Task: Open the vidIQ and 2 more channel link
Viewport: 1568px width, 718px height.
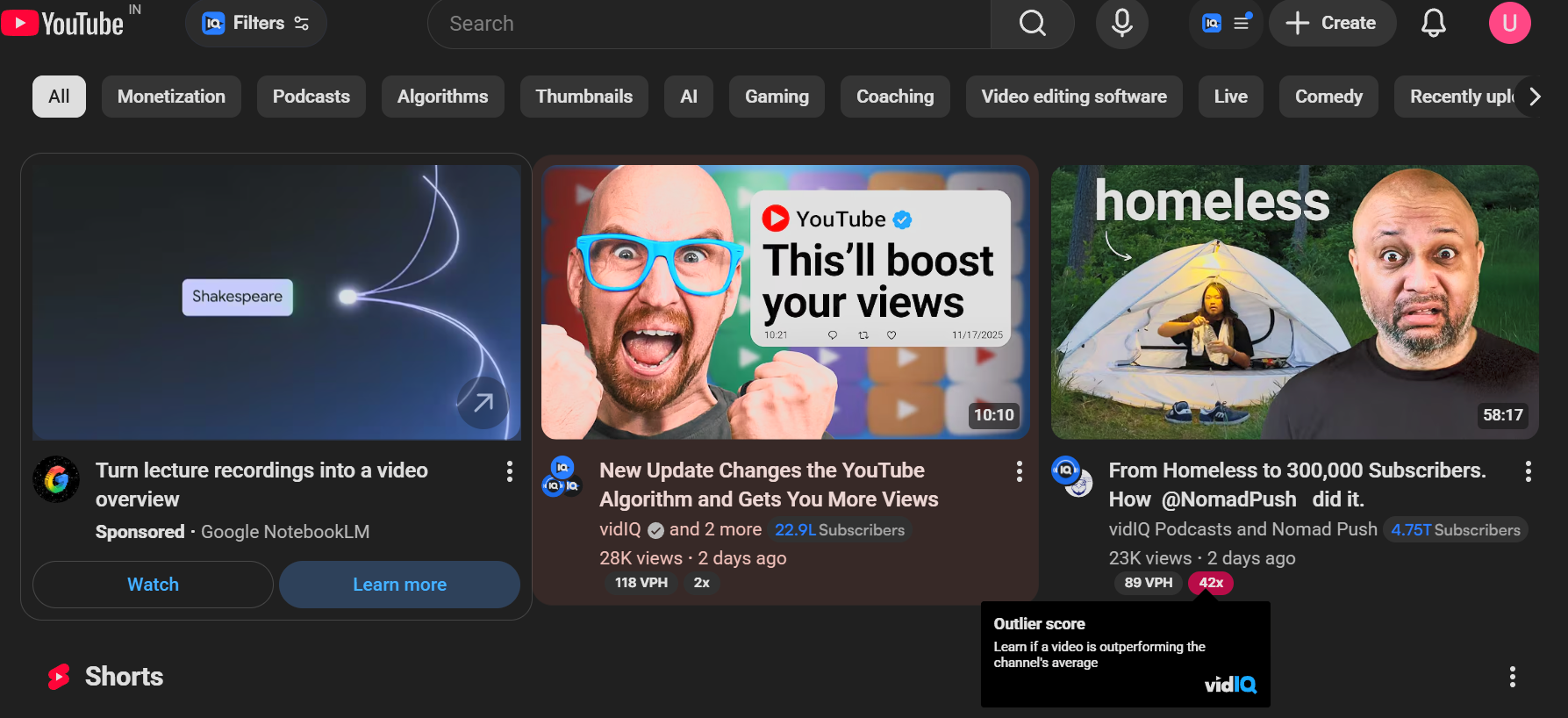Action: pos(680,529)
